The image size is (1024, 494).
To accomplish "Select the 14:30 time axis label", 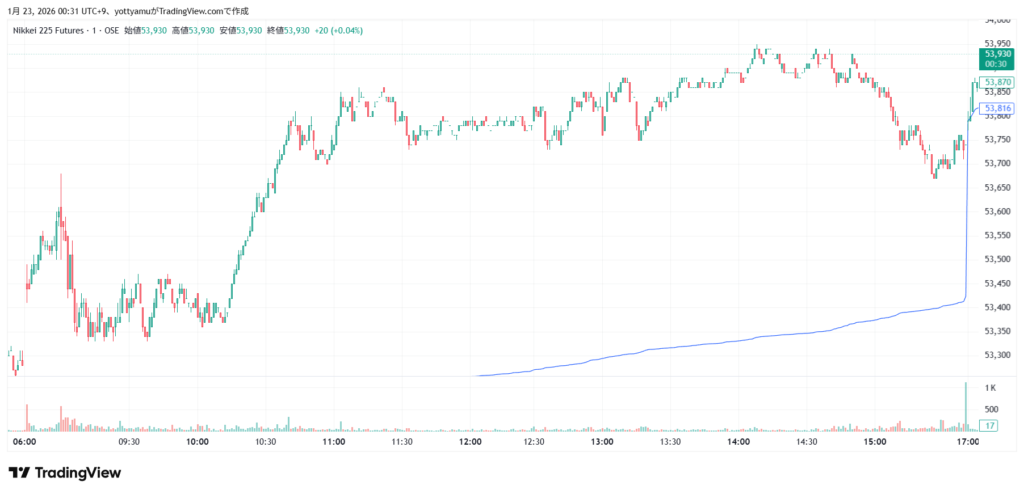I will (806, 442).
